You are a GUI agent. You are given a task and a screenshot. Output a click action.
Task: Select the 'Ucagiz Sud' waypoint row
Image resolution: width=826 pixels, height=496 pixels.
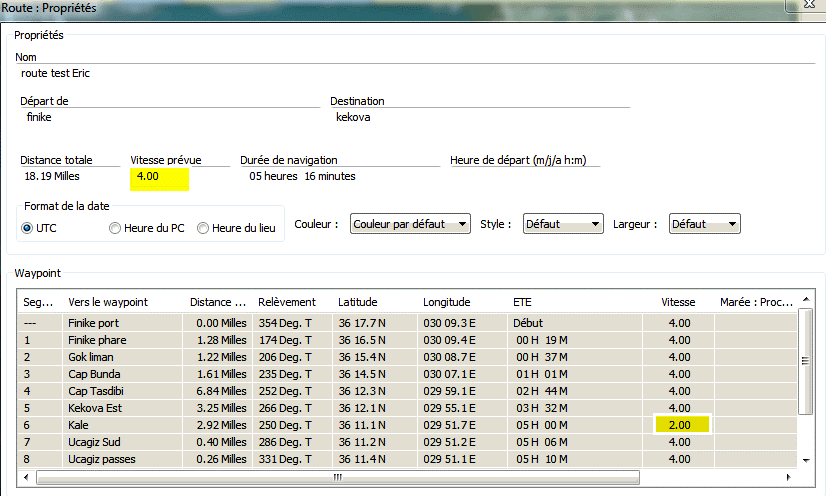(408, 442)
